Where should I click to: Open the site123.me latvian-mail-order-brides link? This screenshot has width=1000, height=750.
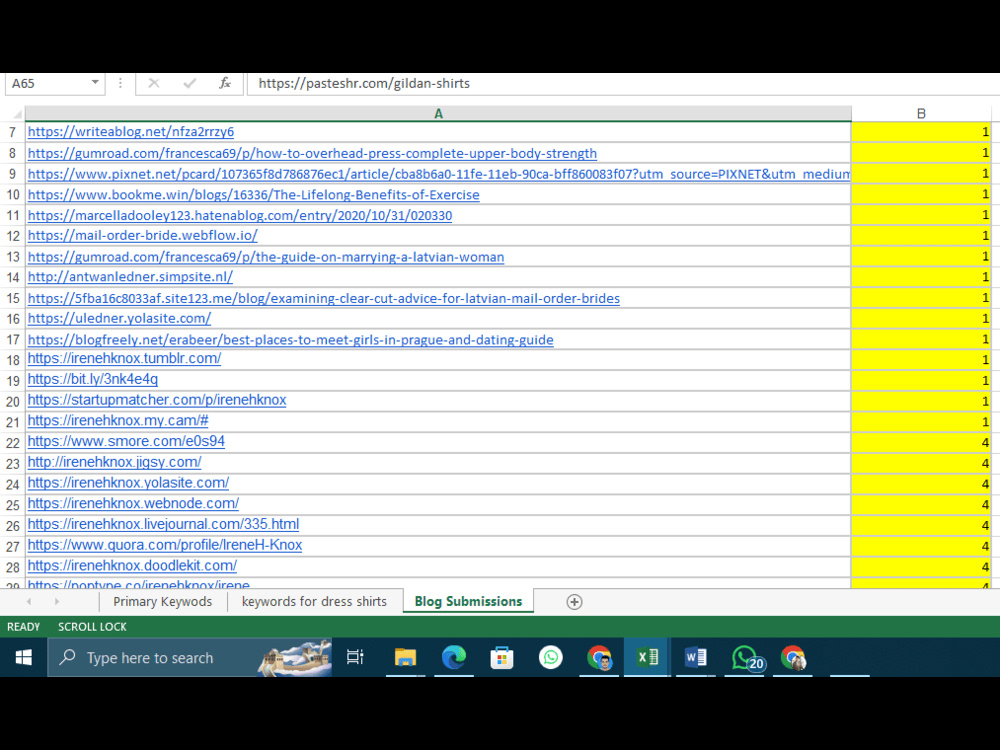(323, 298)
